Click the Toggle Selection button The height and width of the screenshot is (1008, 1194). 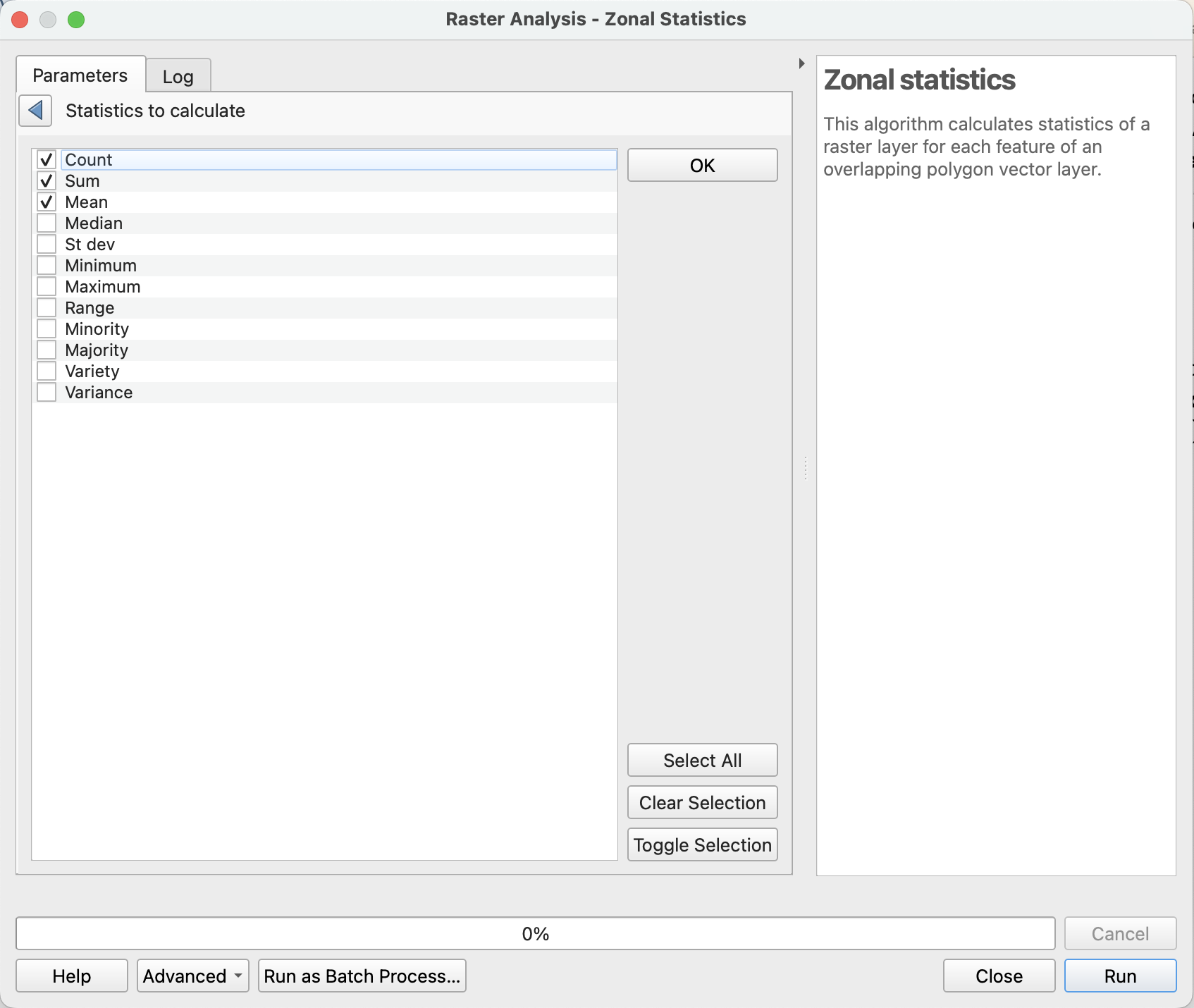703,844
